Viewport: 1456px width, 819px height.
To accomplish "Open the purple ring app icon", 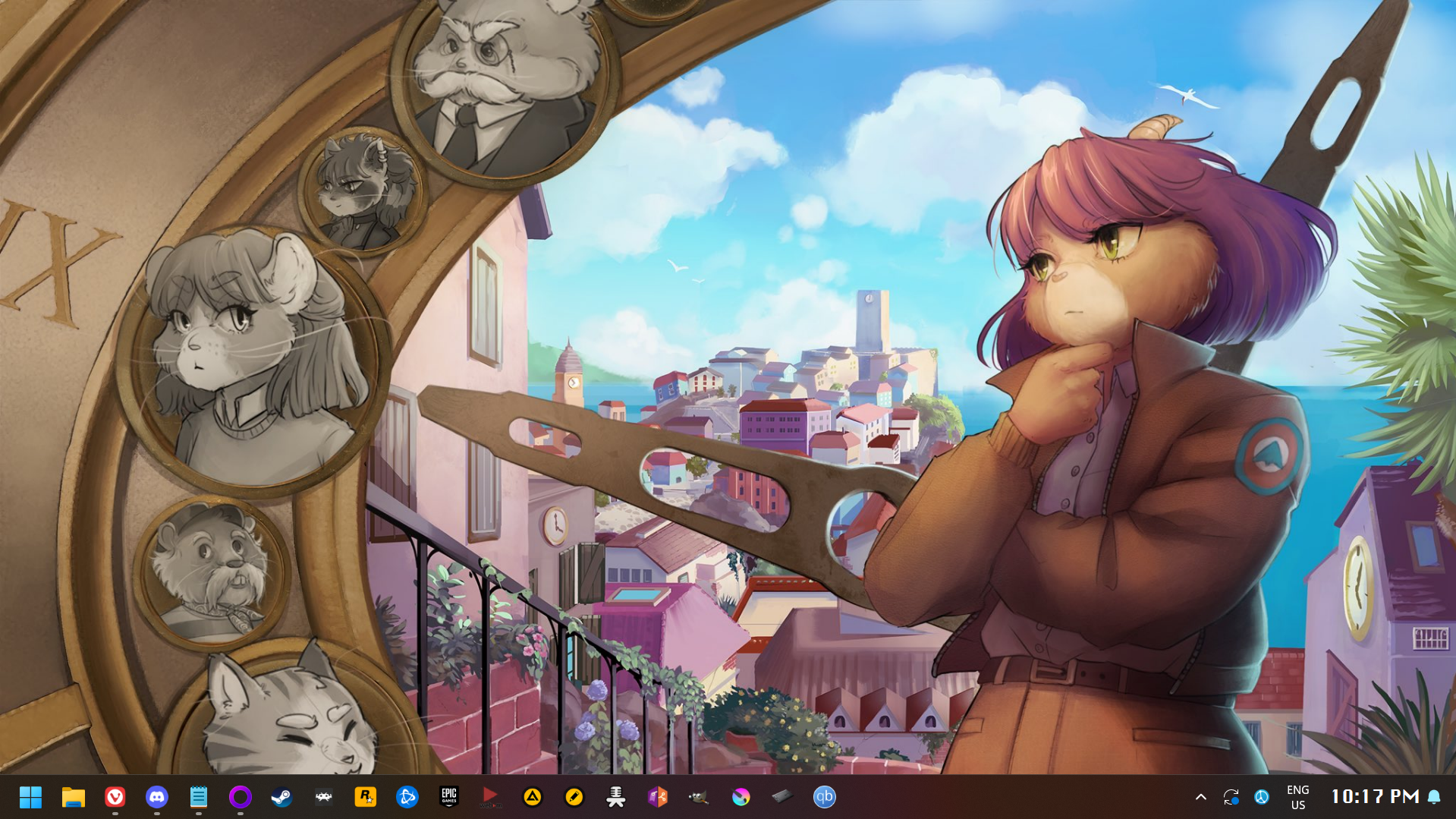I will pyautogui.click(x=241, y=797).
